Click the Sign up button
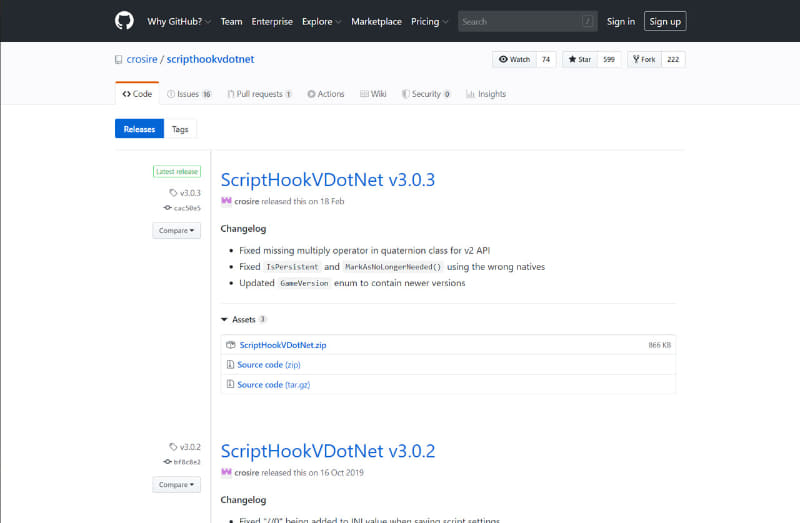800x523 pixels. [665, 21]
